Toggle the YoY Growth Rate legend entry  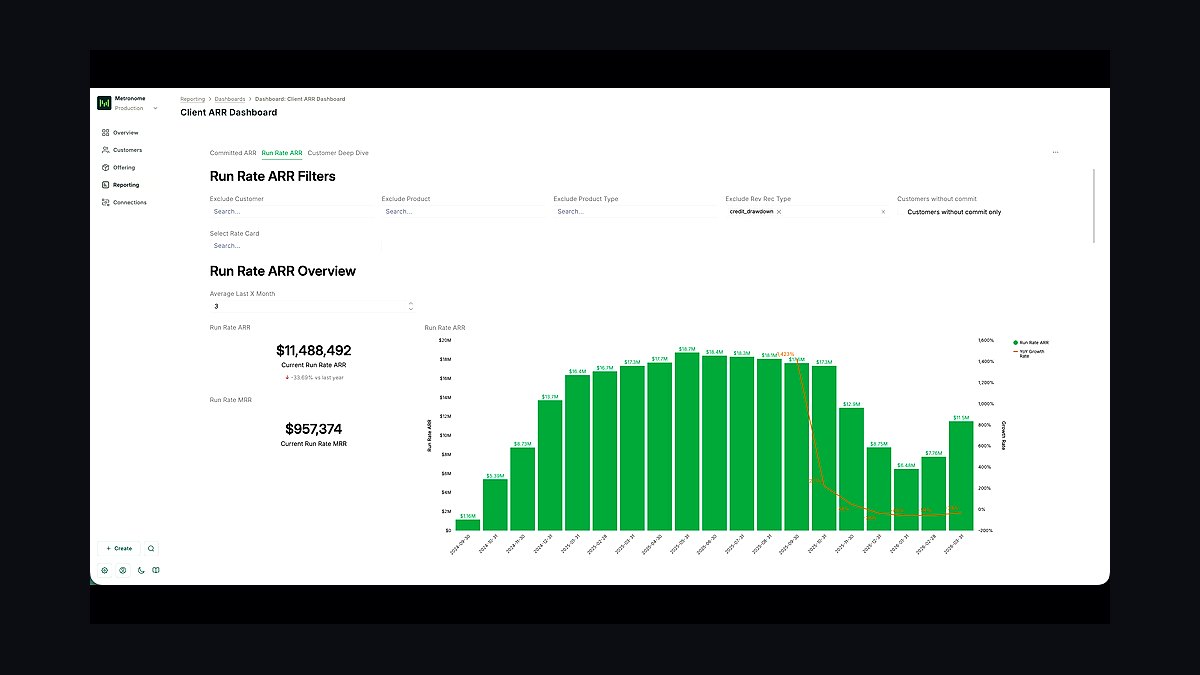tap(1030, 353)
